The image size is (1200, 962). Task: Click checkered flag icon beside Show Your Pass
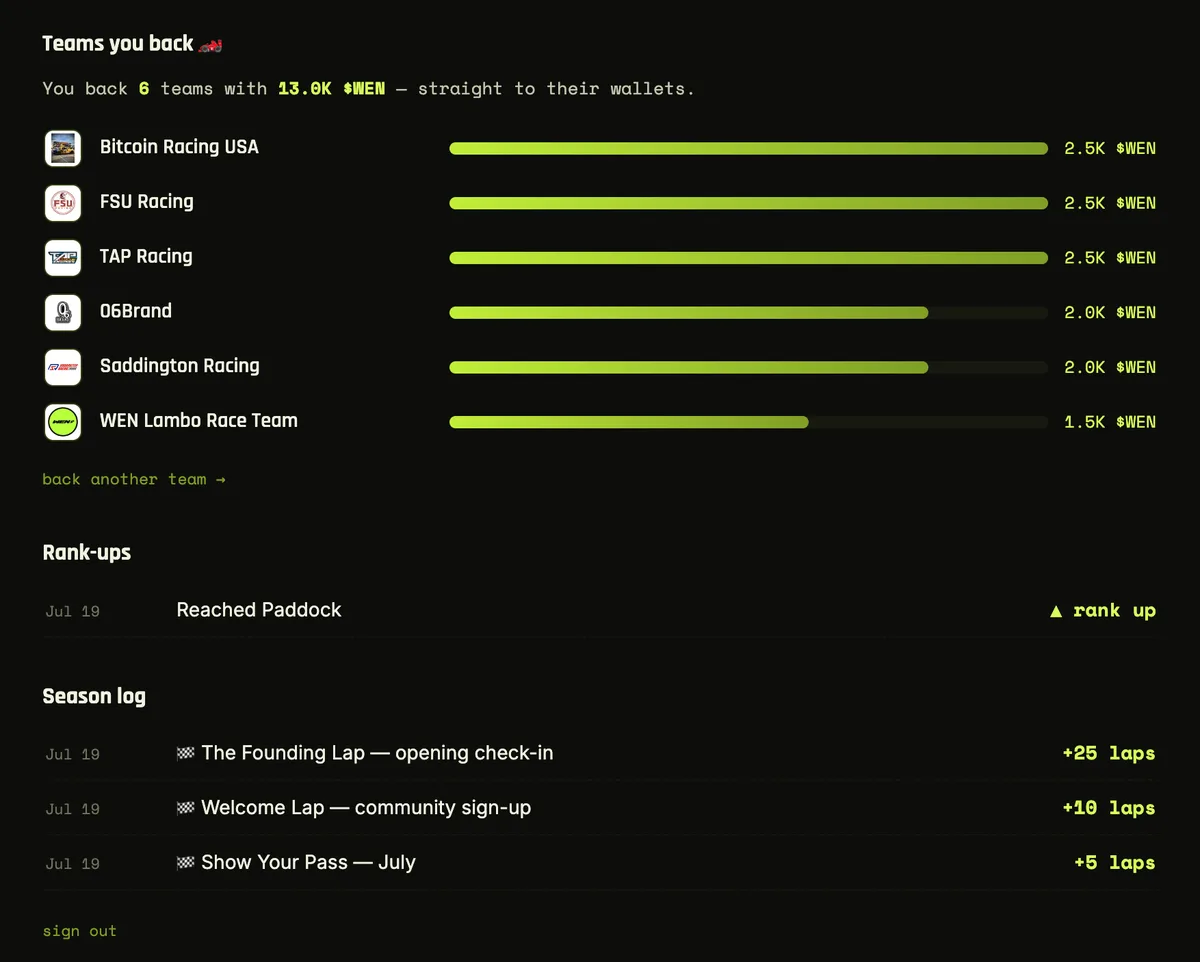[186, 863]
